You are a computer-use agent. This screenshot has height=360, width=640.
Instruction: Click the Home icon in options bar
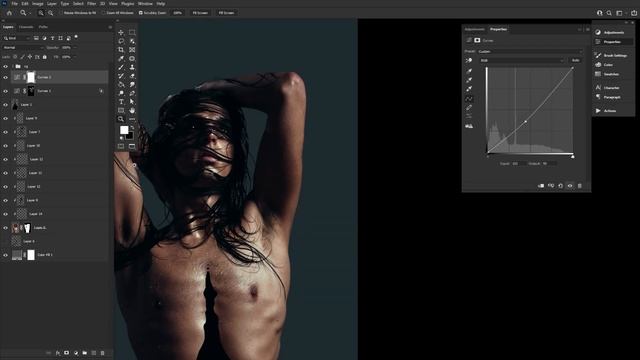tap(9, 13)
